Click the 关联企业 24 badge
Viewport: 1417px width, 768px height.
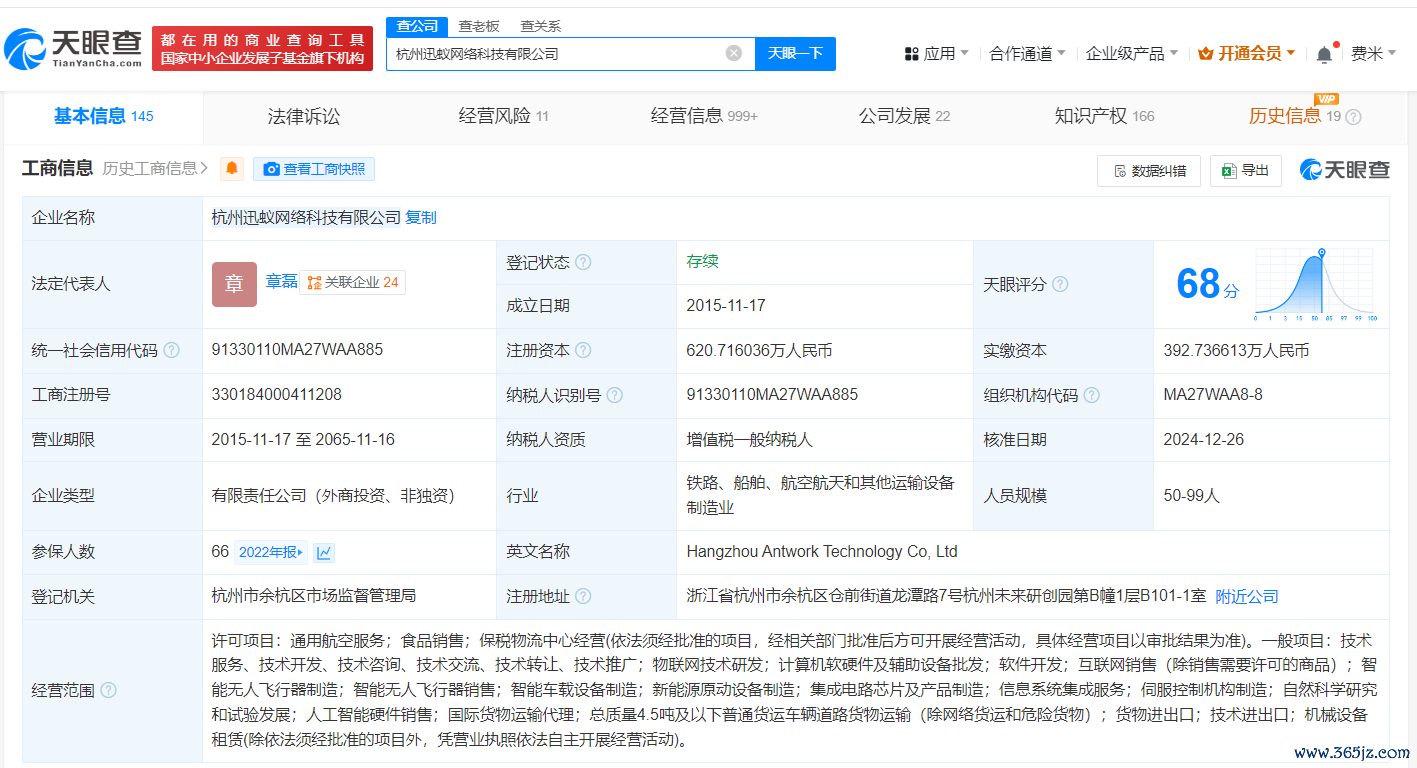click(353, 283)
